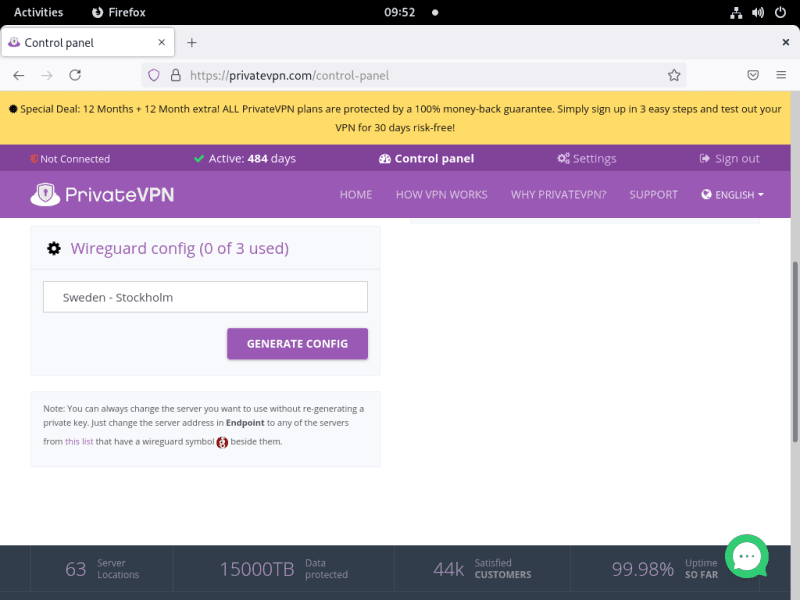Click the GENERATE CONFIG button
The width and height of the screenshot is (800, 600).
[297, 343]
